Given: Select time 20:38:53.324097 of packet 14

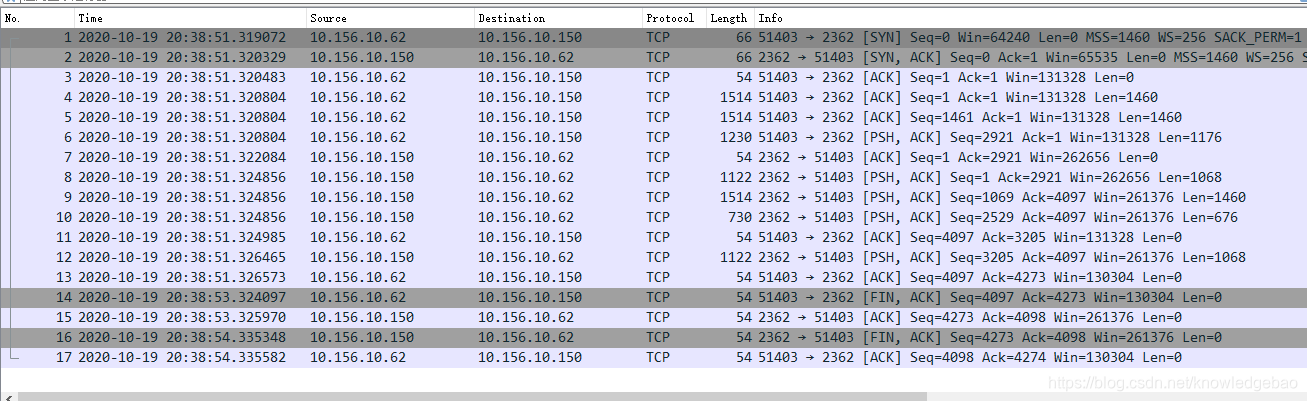Looking at the screenshot, I should (182, 297).
